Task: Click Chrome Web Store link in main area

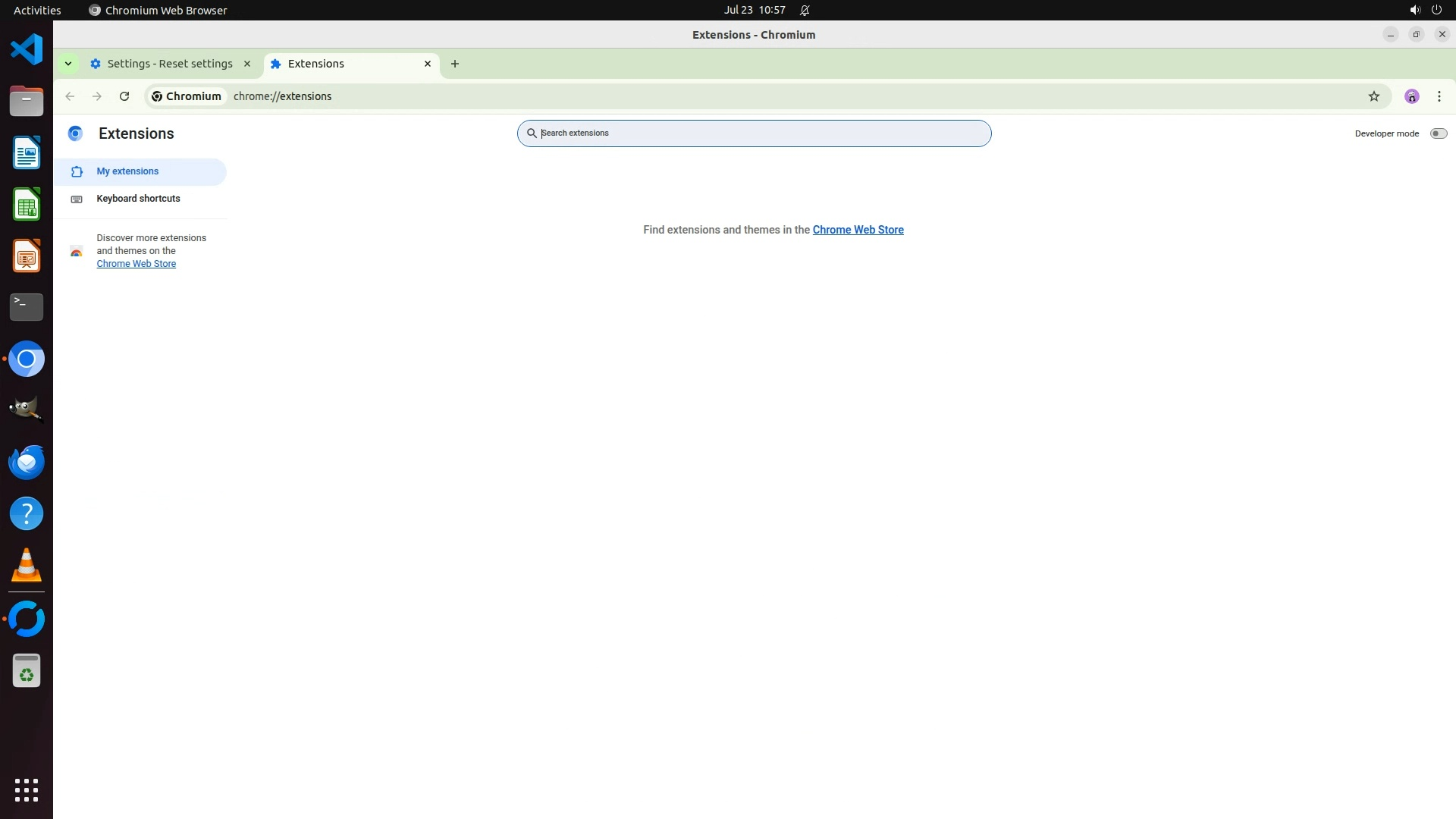Action: tap(858, 230)
